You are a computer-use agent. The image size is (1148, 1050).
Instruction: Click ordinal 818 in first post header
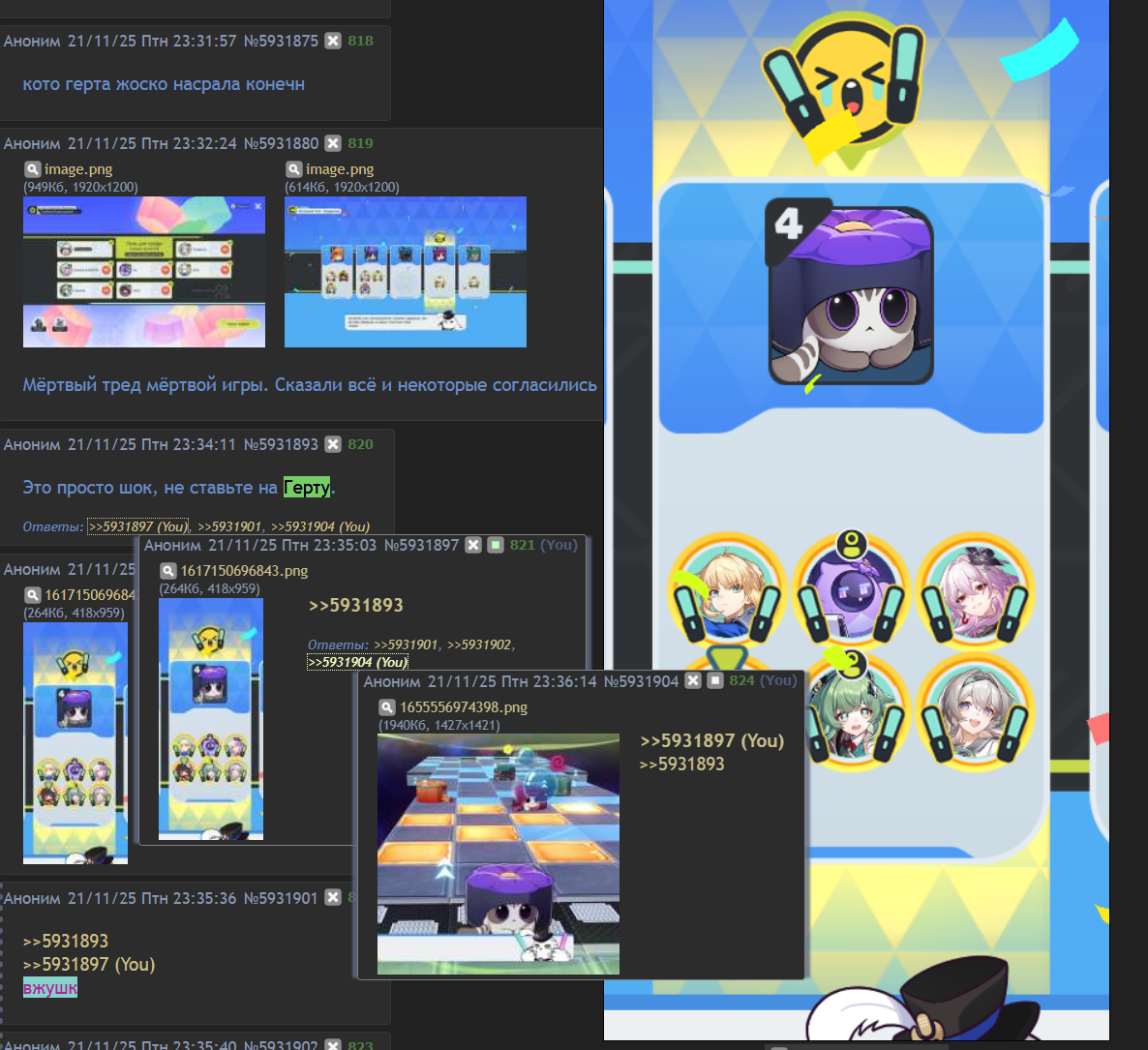[x=360, y=41]
